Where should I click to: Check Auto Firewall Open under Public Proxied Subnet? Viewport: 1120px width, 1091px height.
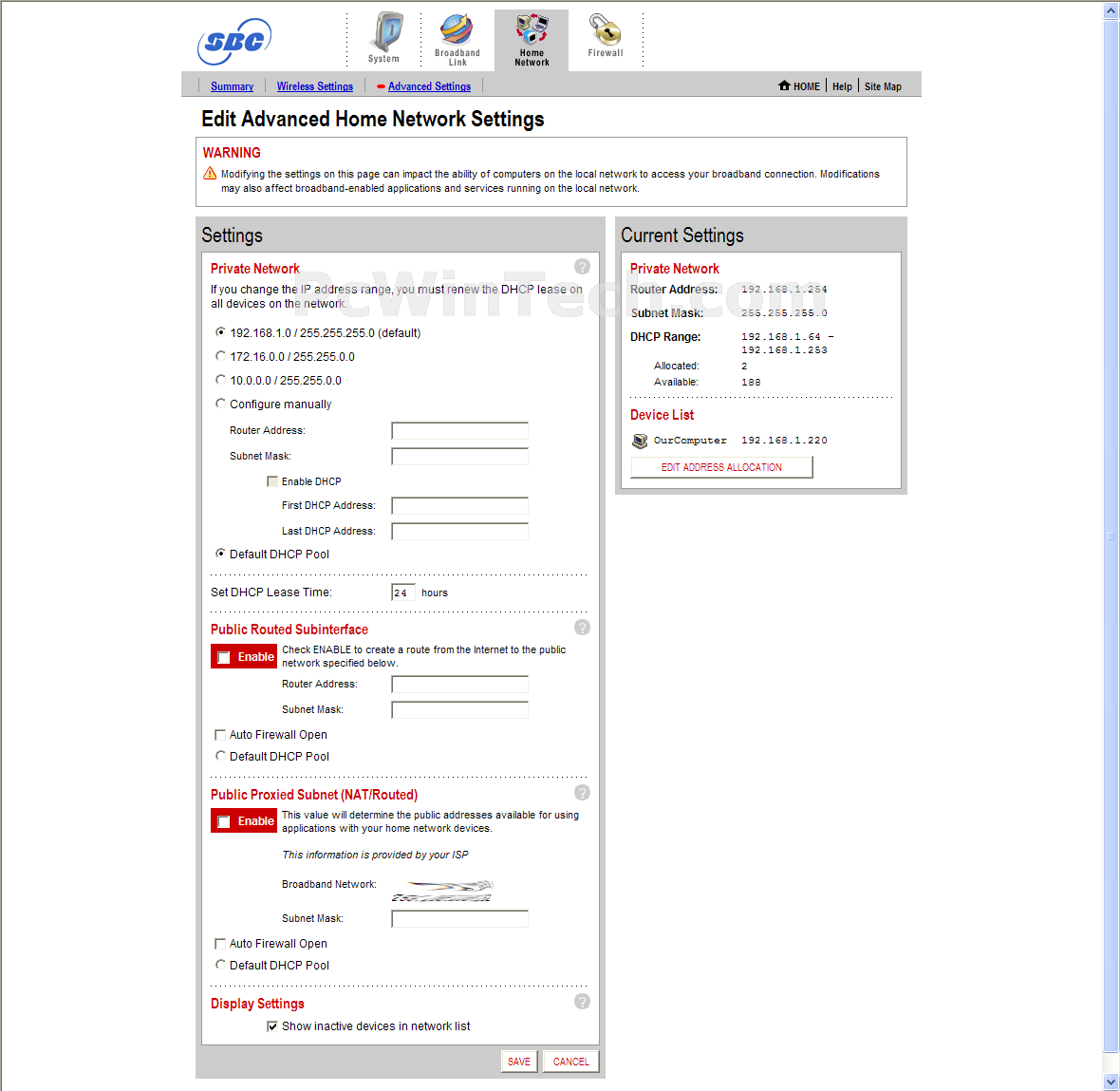(x=220, y=944)
